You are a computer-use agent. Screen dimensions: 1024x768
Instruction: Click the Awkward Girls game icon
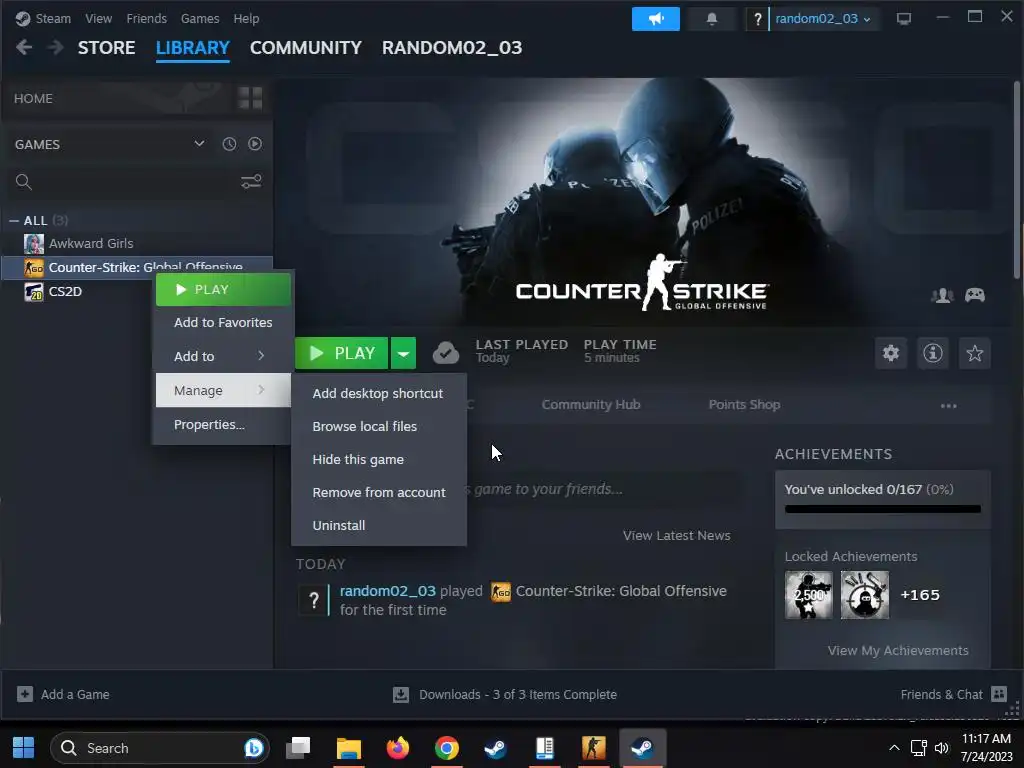[x=34, y=244]
